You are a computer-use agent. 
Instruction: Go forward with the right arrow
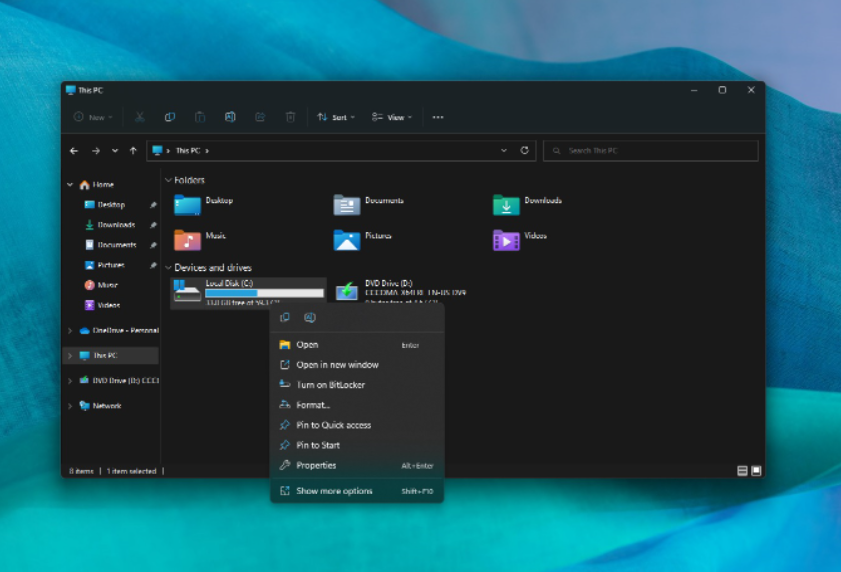pyautogui.click(x=95, y=151)
